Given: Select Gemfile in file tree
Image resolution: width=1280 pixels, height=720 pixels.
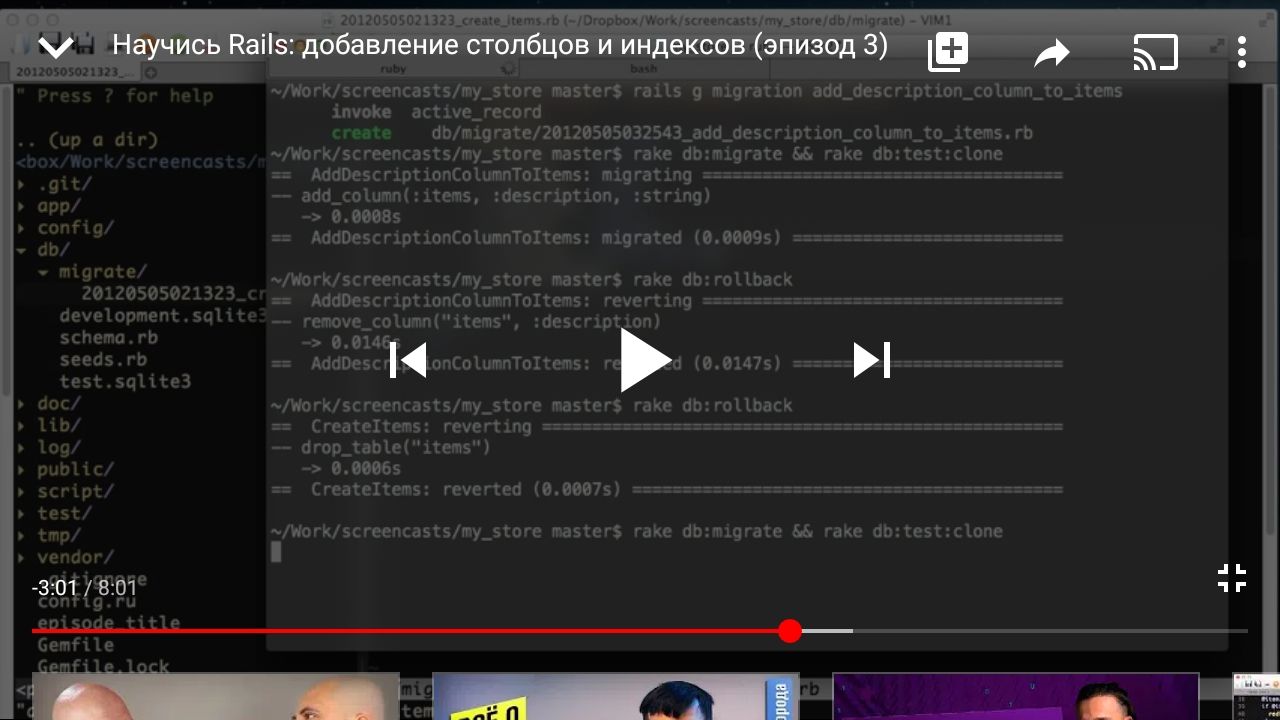Looking at the screenshot, I should coord(76,645).
